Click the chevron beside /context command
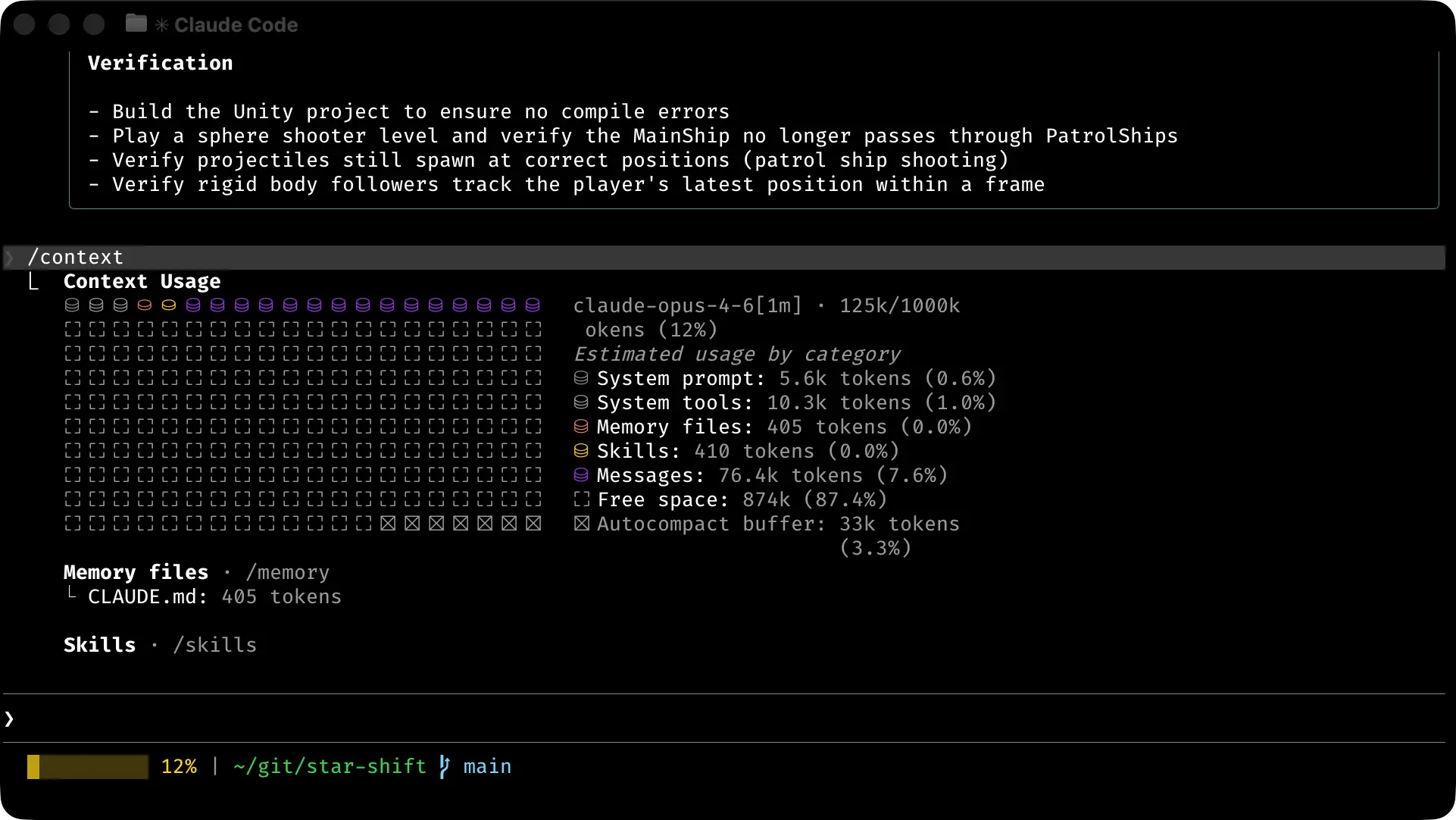 10,258
